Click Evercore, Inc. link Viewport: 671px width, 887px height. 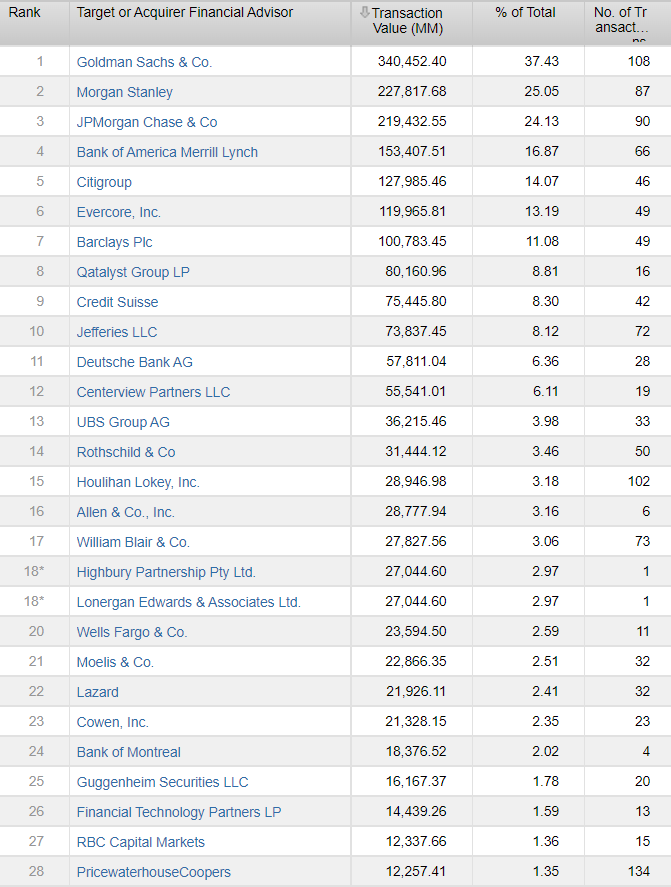(x=118, y=212)
